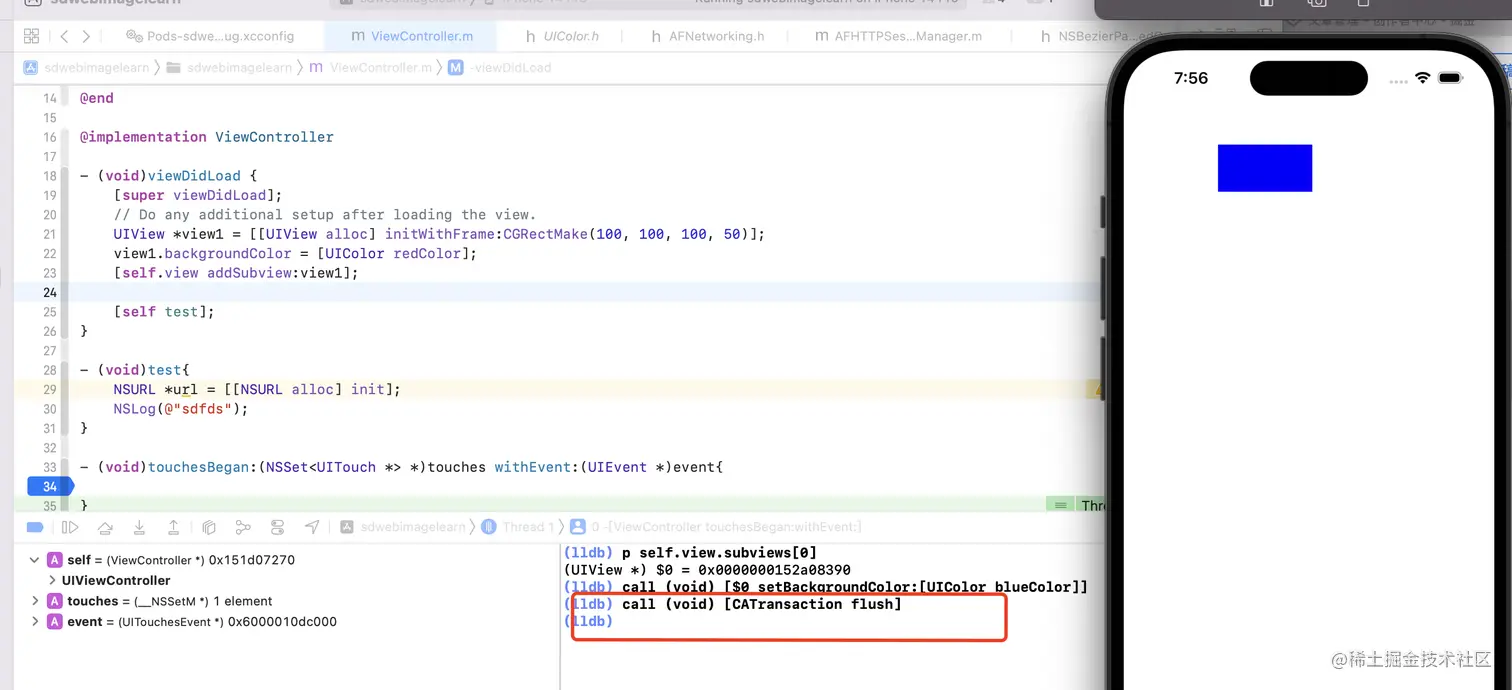1512x690 pixels.
Task: Switch to Pods-sdwe...ug.xcconfig tab
Action: click(x=210, y=36)
